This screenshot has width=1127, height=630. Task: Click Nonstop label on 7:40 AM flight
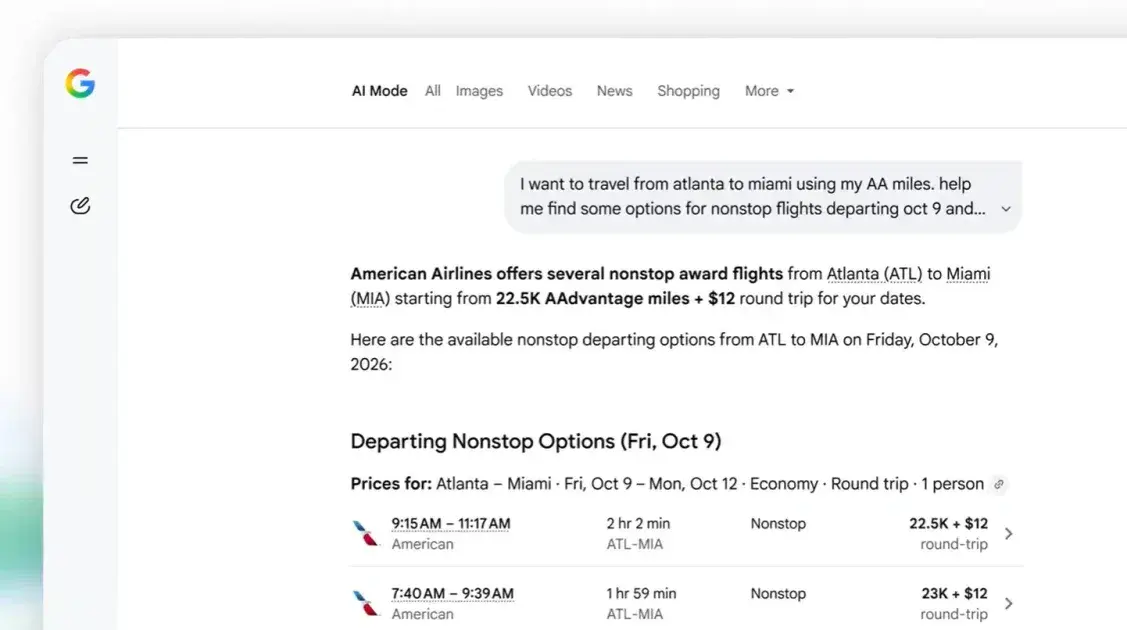pos(778,593)
